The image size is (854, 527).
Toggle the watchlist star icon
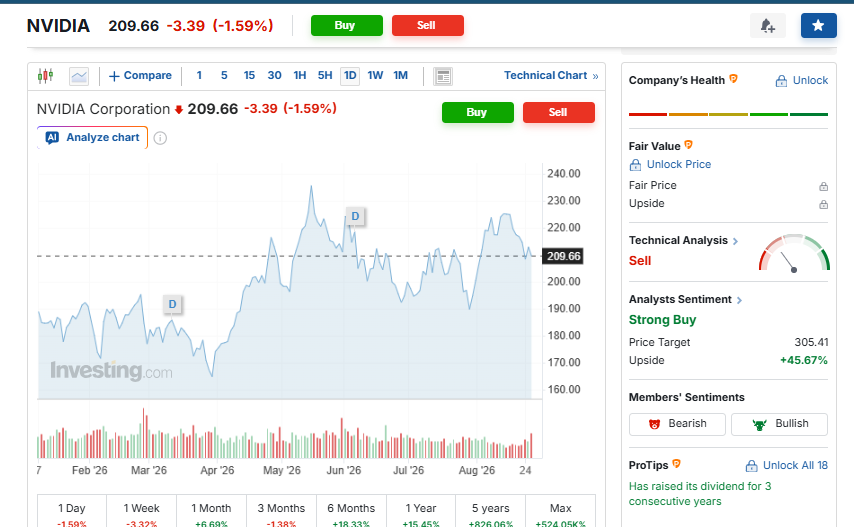click(818, 26)
